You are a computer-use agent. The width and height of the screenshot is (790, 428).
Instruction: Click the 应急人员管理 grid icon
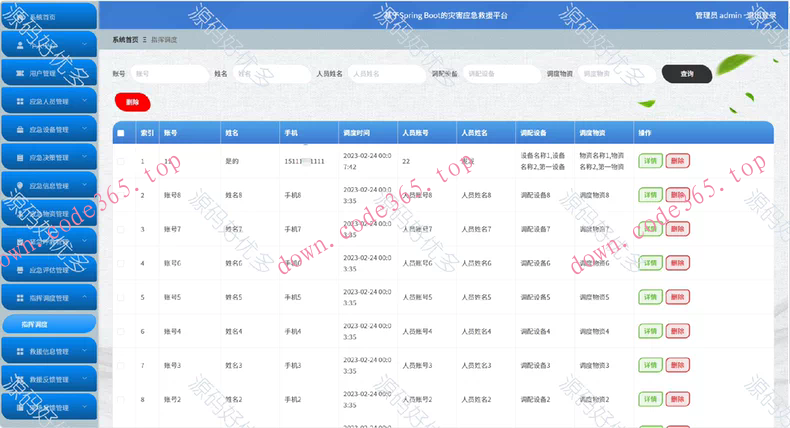point(21,102)
